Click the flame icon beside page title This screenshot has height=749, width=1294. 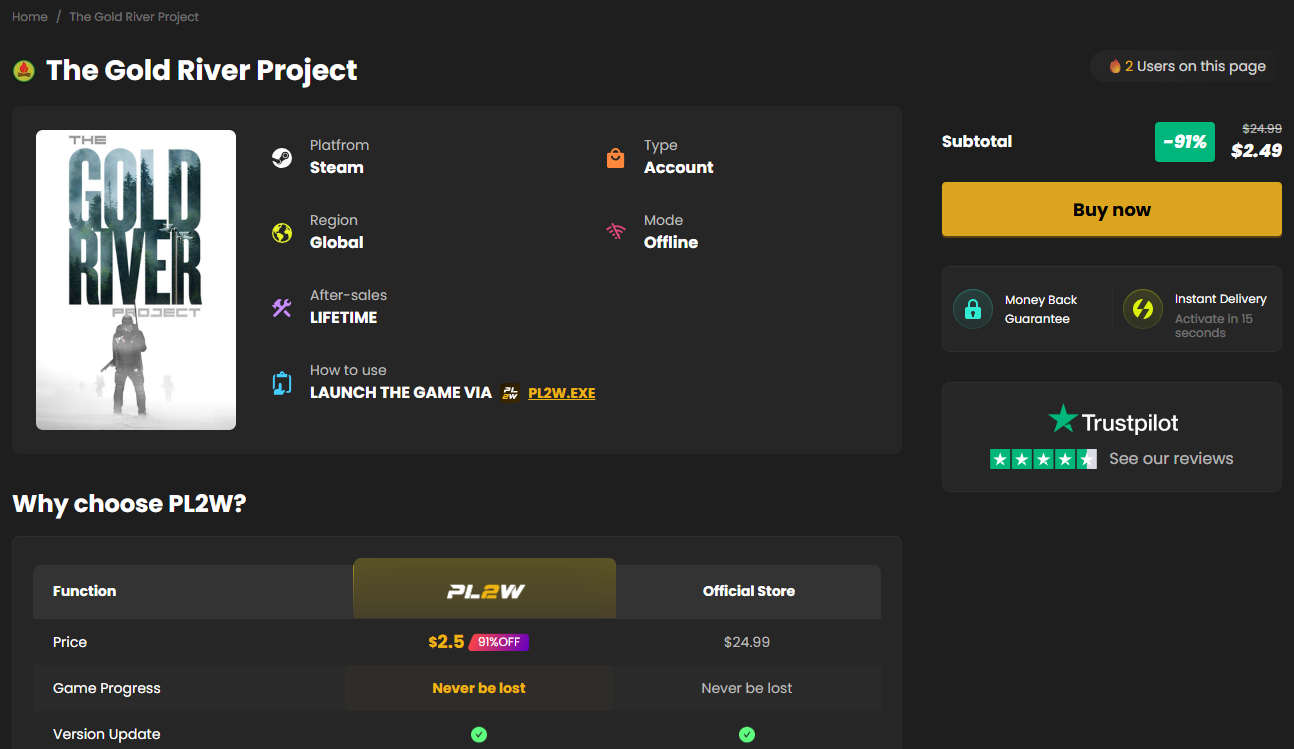tap(24, 71)
